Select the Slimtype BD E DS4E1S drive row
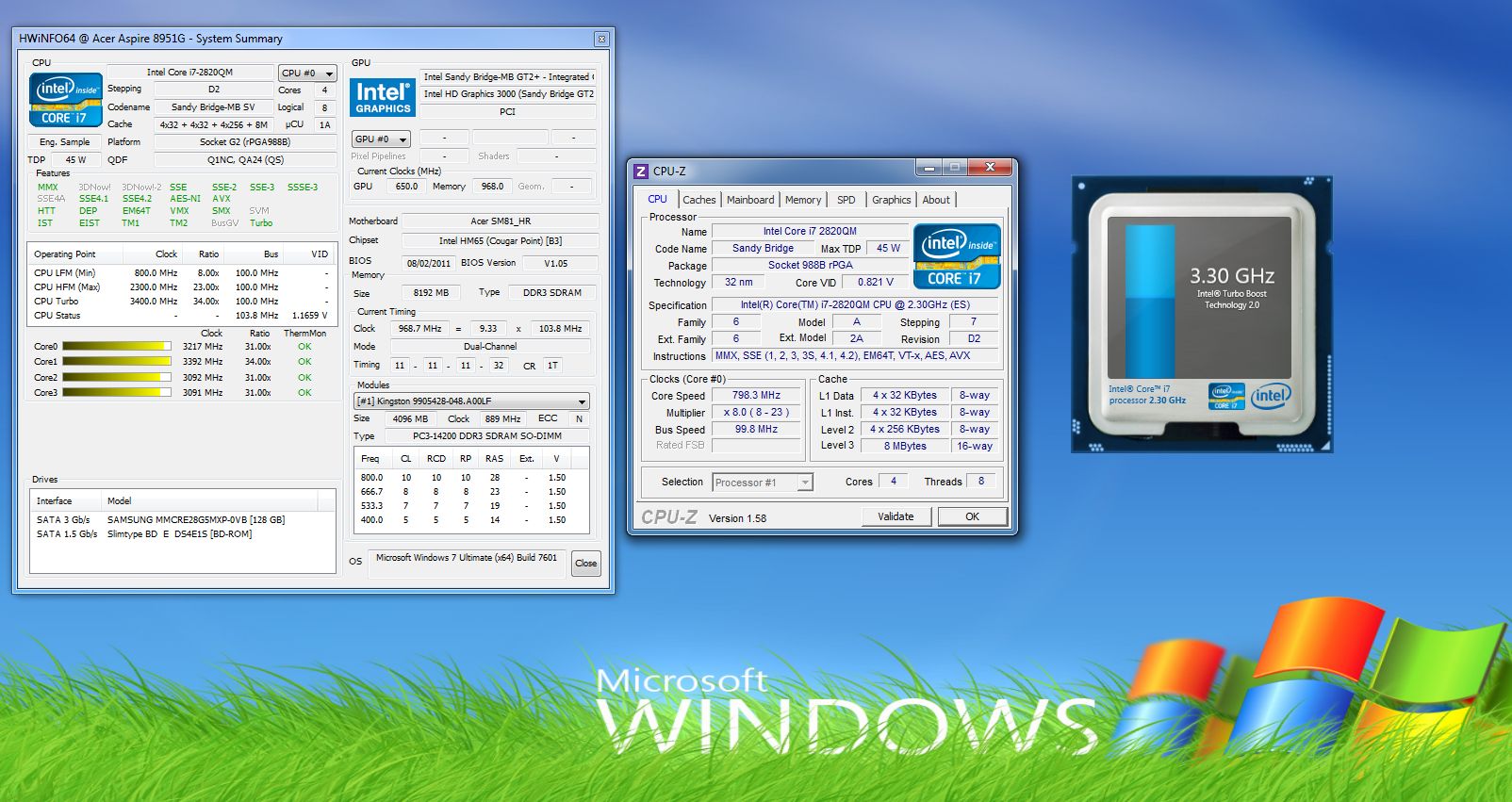1512x802 pixels. [x=182, y=534]
